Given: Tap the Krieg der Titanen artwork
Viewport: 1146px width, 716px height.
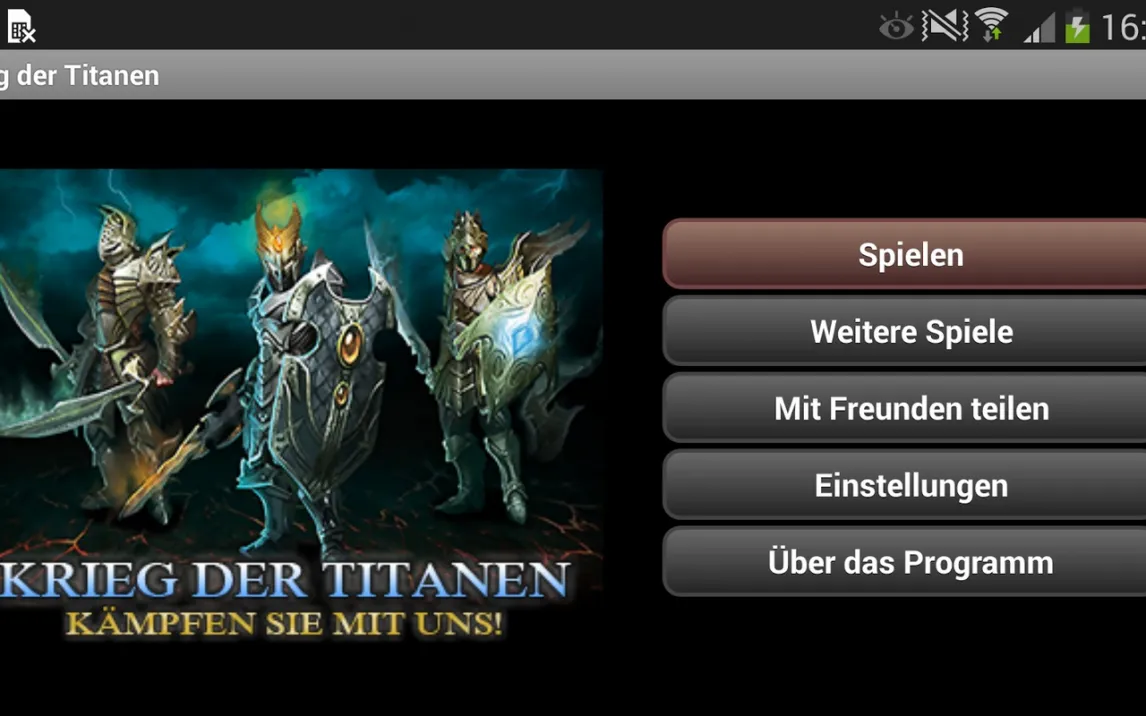Looking at the screenshot, I should click(301, 404).
